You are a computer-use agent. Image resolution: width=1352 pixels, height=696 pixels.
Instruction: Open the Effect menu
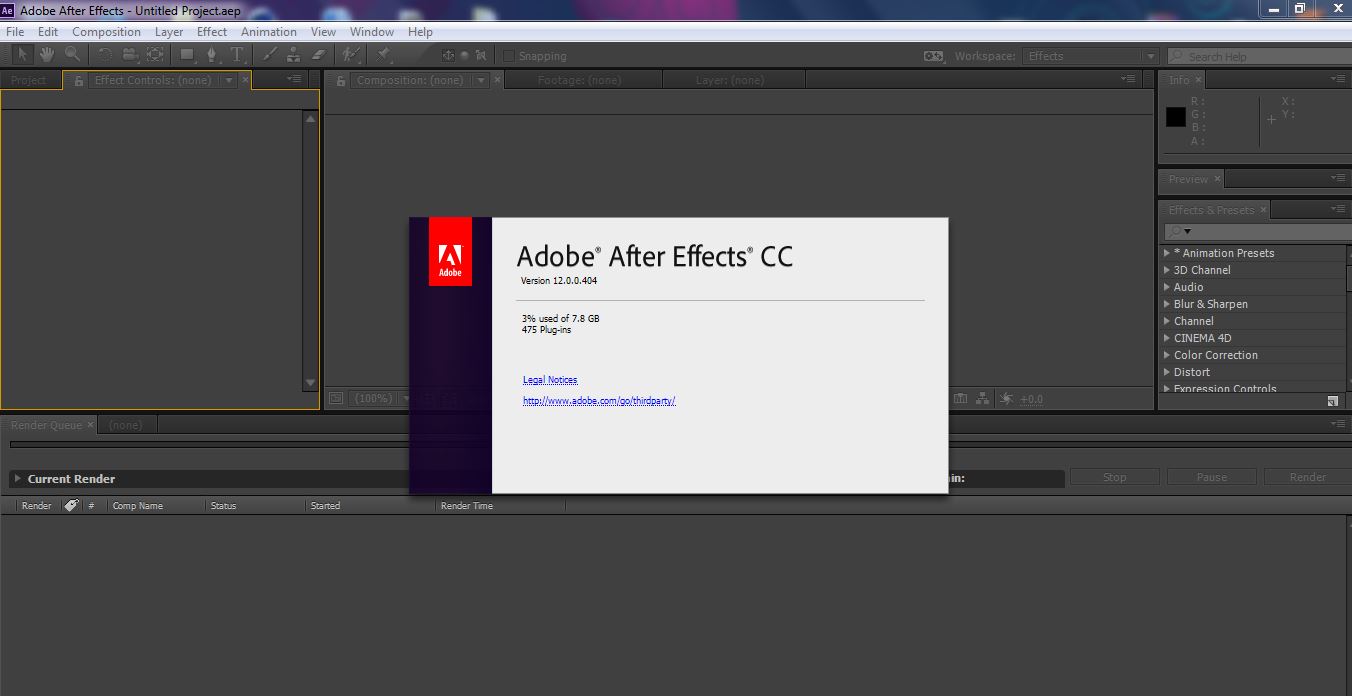point(212,31)
